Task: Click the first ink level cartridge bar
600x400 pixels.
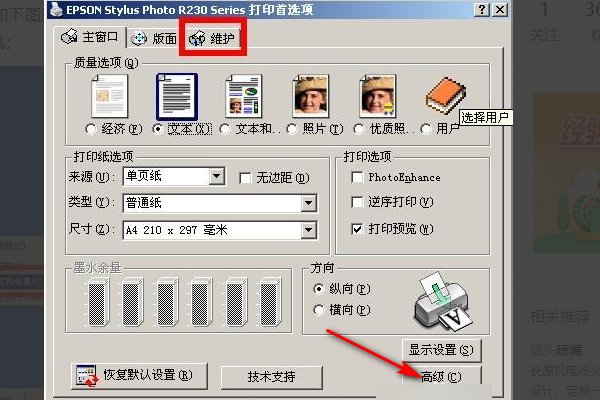Action: coord(98,302)
